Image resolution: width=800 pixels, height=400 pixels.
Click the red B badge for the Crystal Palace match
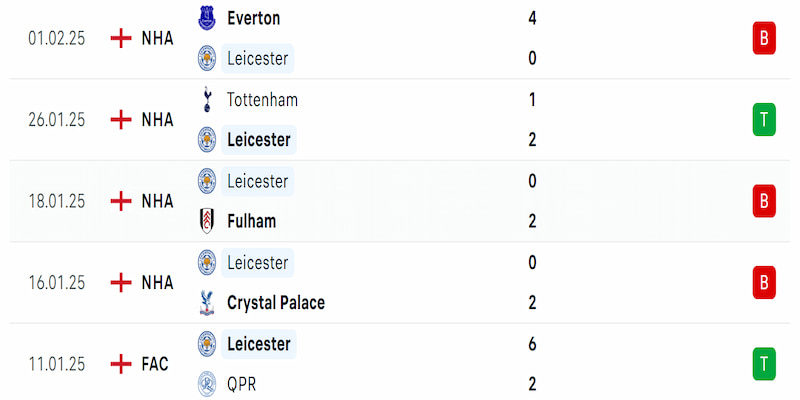pos(764,283)
